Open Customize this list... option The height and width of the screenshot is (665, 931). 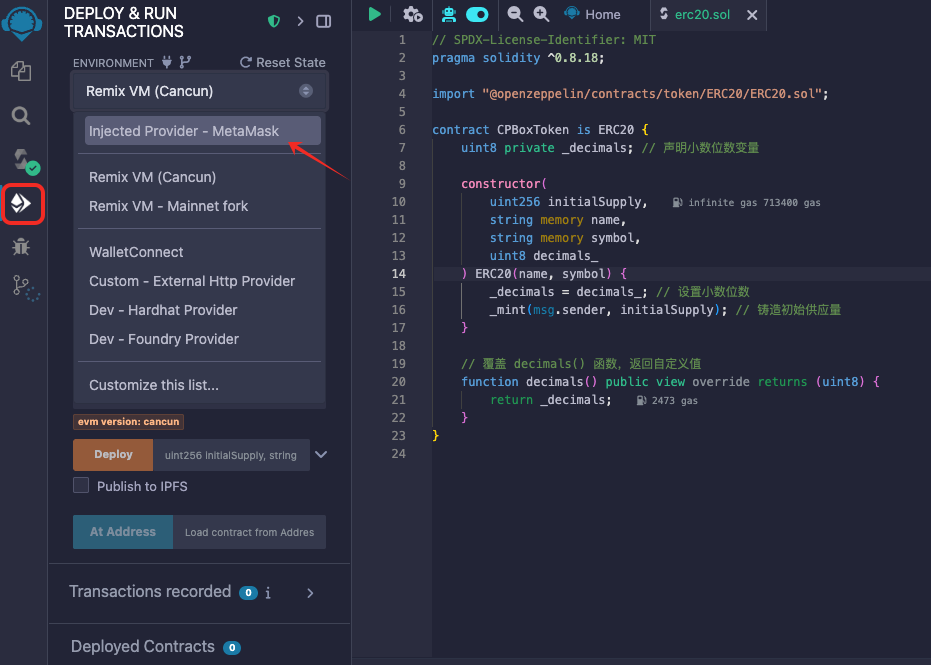pos(154,385)
